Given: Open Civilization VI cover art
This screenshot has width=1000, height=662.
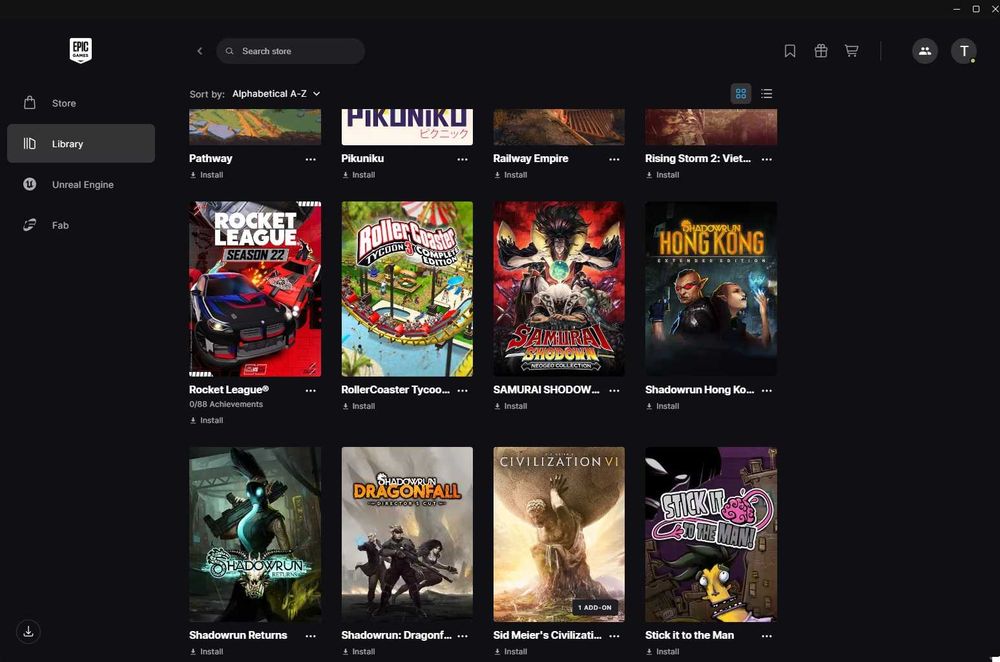Looking at the screenshot, I should point(559,534).
